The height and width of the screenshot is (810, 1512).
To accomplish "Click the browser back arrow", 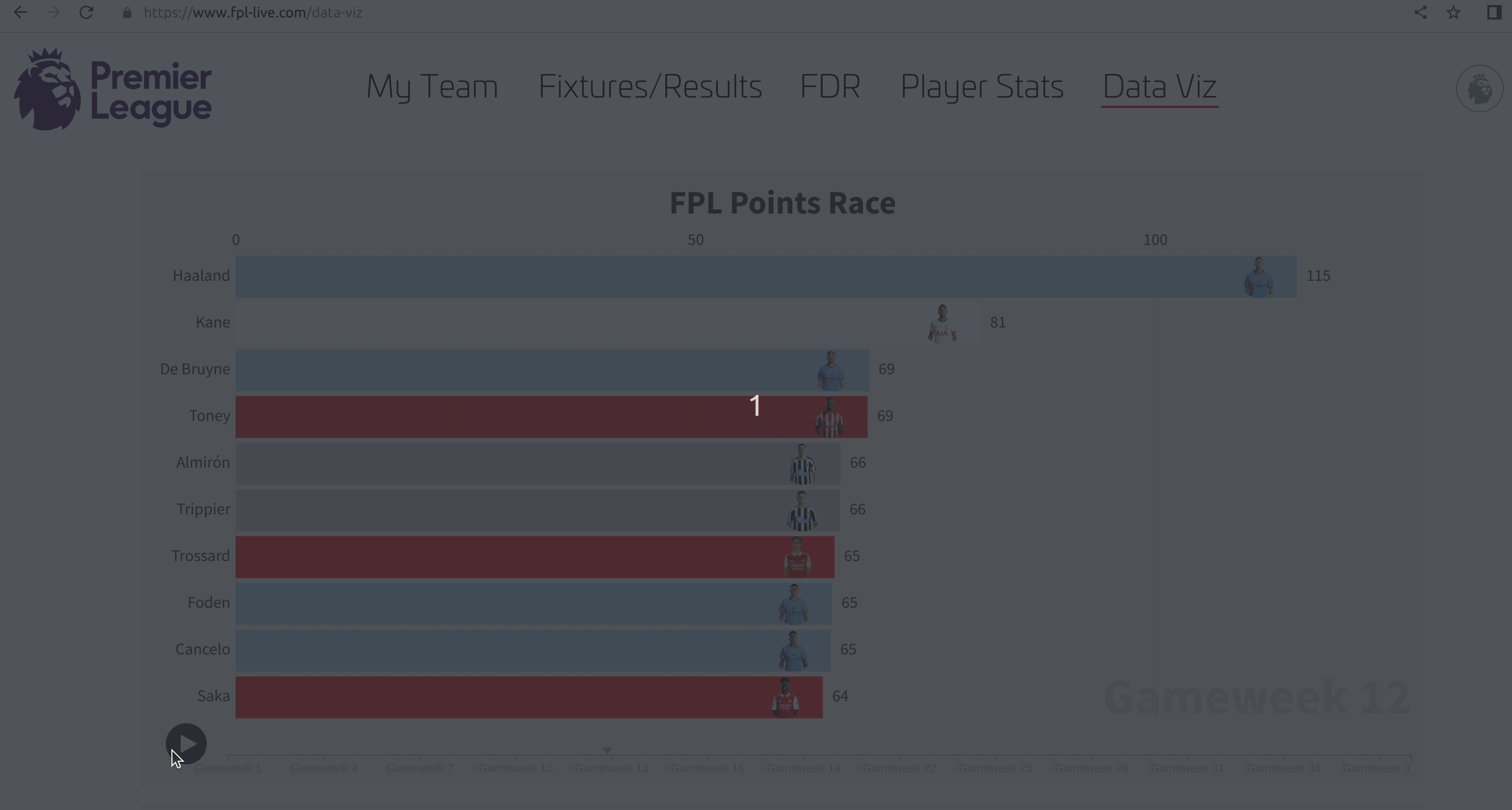I will (20, 12).
